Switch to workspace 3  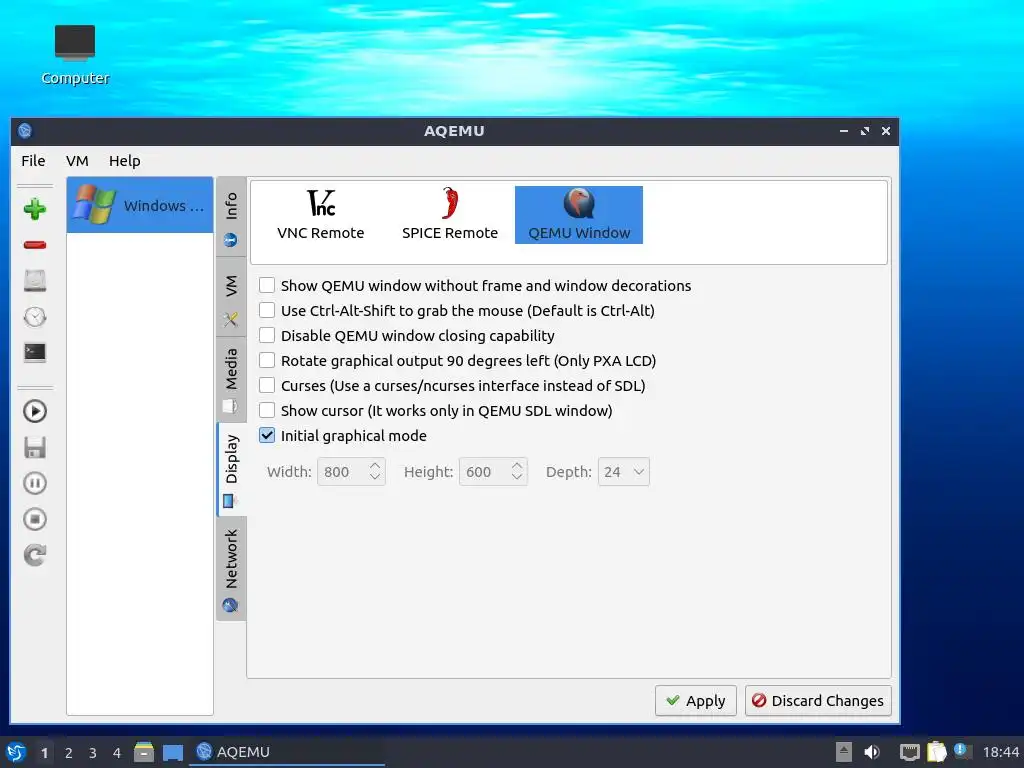(93, 753)
